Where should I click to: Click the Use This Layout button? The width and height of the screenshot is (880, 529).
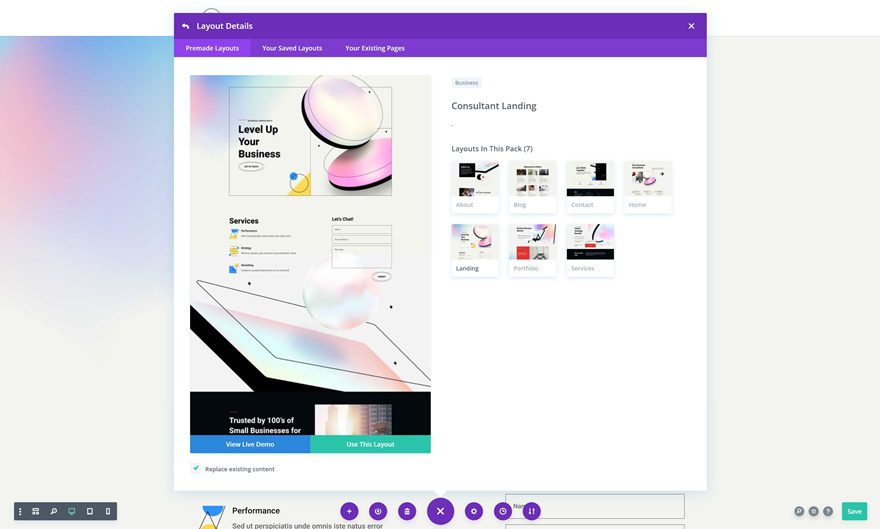[x=370, y=444]
